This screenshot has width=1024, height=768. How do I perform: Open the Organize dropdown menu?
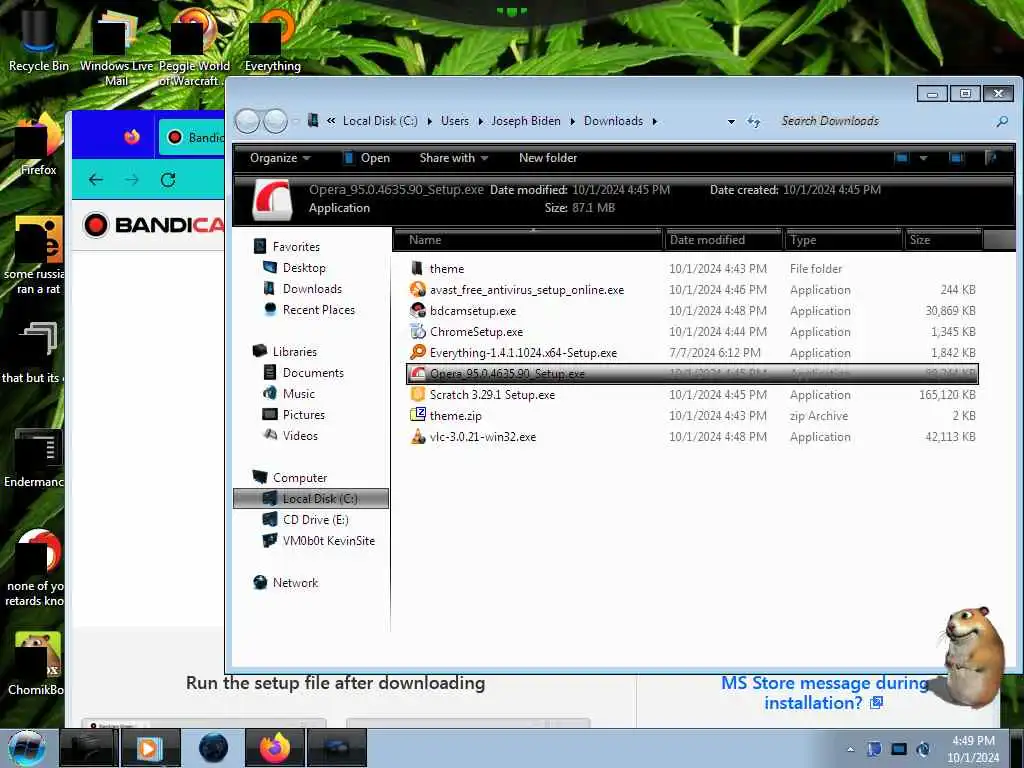pyautogui.click(x=280, y=158)
